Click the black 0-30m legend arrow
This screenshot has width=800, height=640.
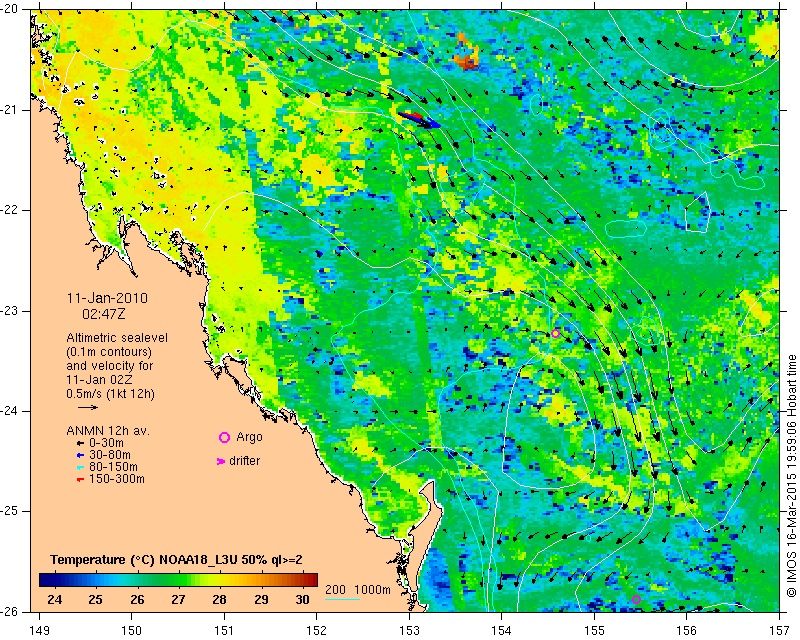[x=80, y=444]
